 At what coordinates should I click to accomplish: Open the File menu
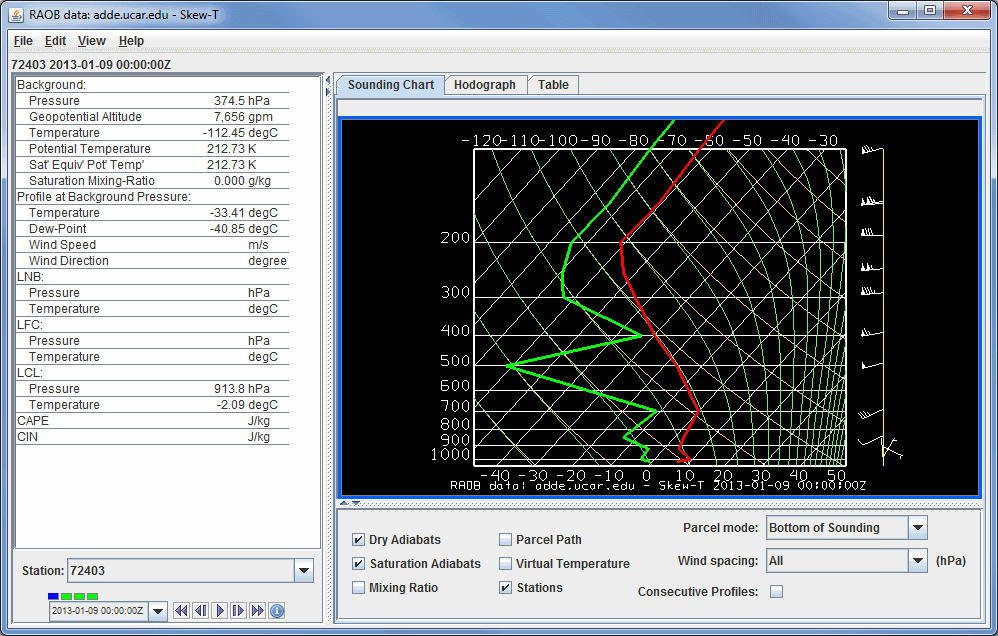pyautogui.click(x=23, y=41)
